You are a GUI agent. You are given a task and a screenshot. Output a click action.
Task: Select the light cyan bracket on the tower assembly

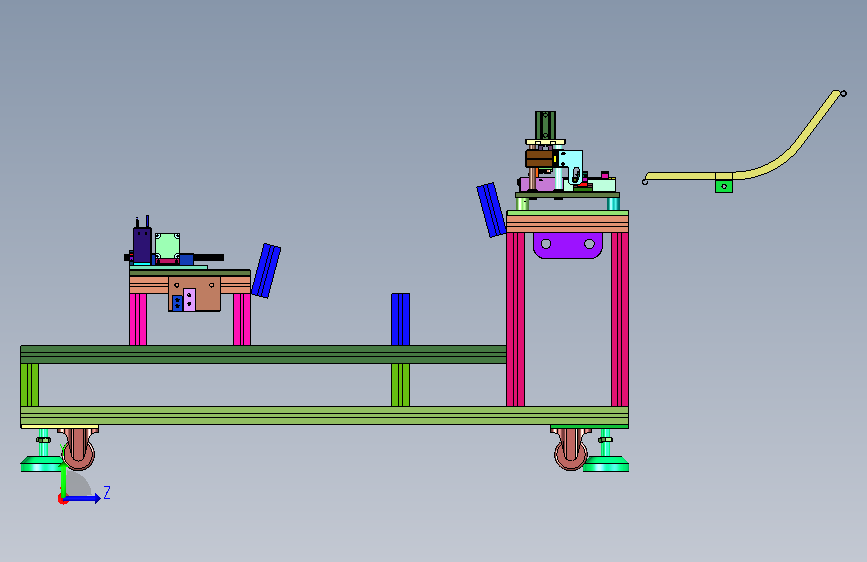[571, 166]
